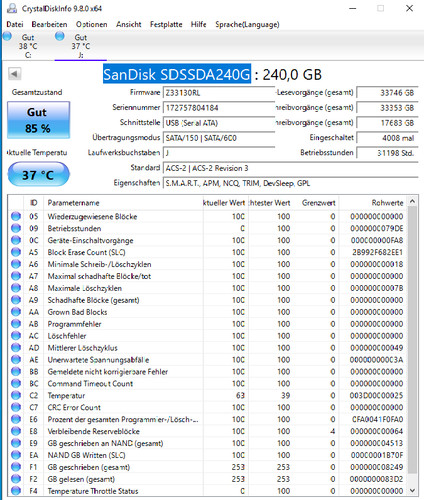Viewport: 424px width, 500px height.
Task: Click the status icon for Maximal schadhafte Blöcke/tot
Action: pyautogui.click(x=16, y=276)
